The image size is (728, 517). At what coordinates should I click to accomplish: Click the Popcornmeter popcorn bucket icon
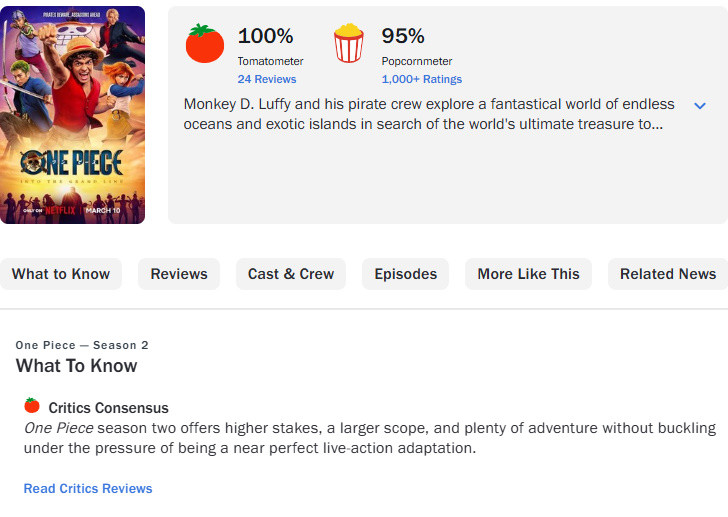click(x=349, y=44)
